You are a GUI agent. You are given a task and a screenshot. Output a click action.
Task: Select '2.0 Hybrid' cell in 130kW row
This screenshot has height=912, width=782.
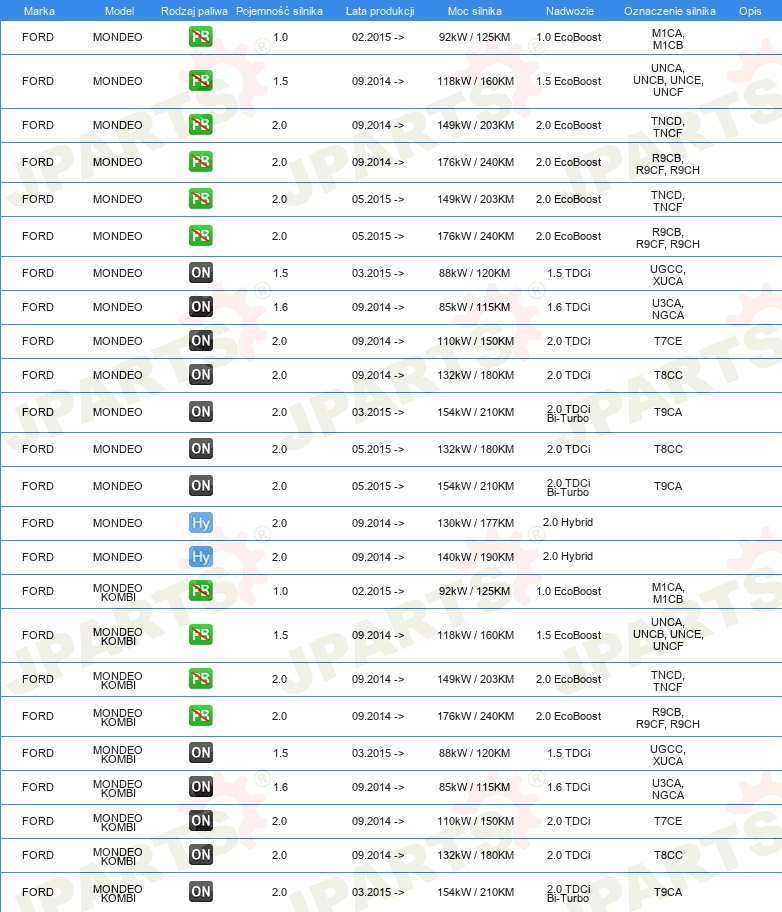click(568, 522)
